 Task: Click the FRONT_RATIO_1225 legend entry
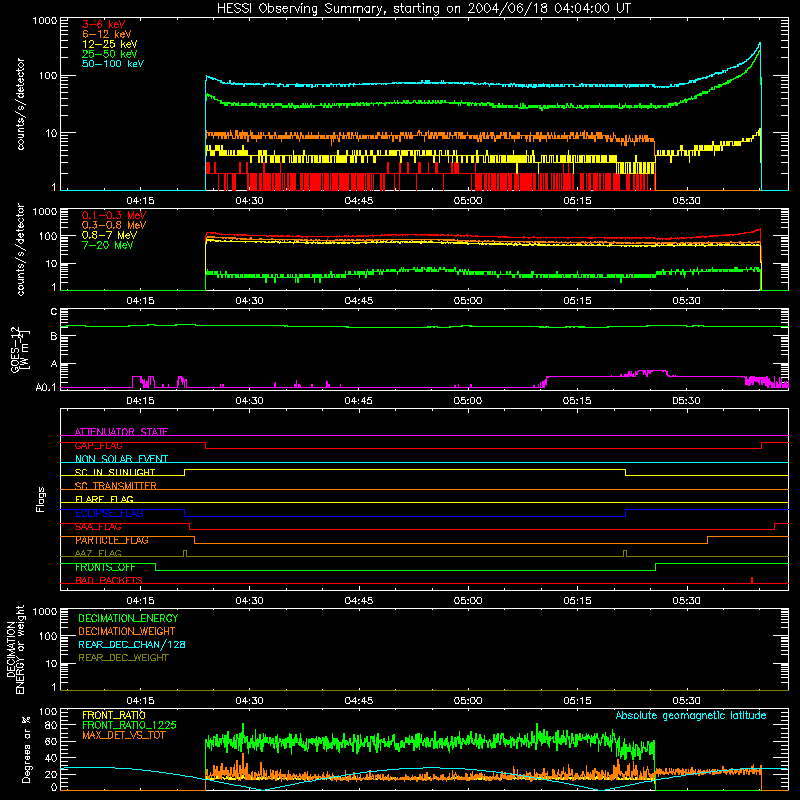coord(130,725)
